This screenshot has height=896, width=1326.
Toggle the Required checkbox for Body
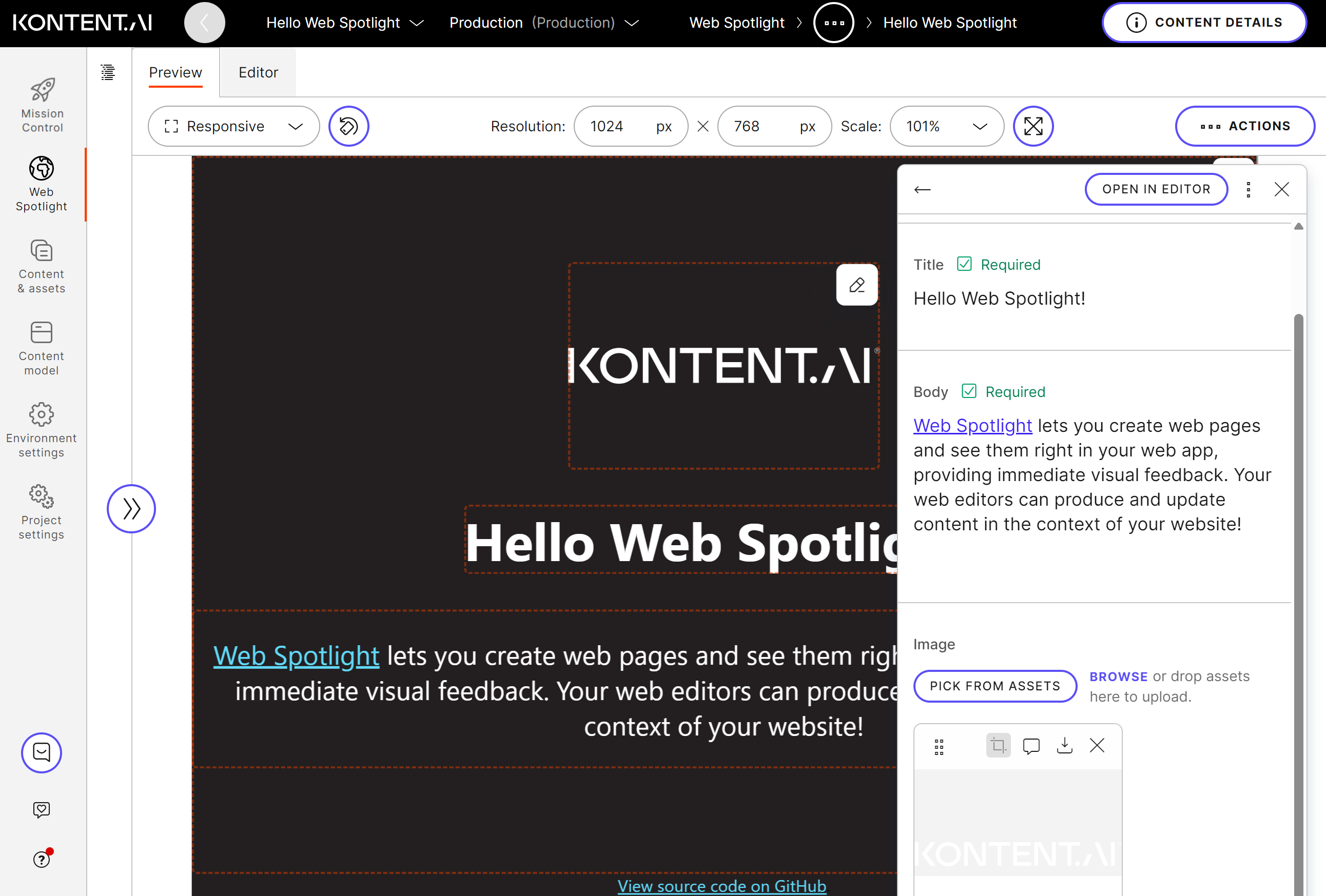tap(969, 391)
